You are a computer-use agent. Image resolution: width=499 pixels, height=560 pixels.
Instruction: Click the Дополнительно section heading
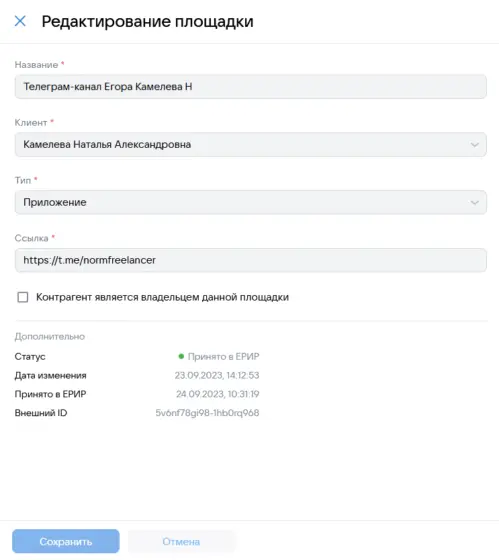(x=50, y=336)
